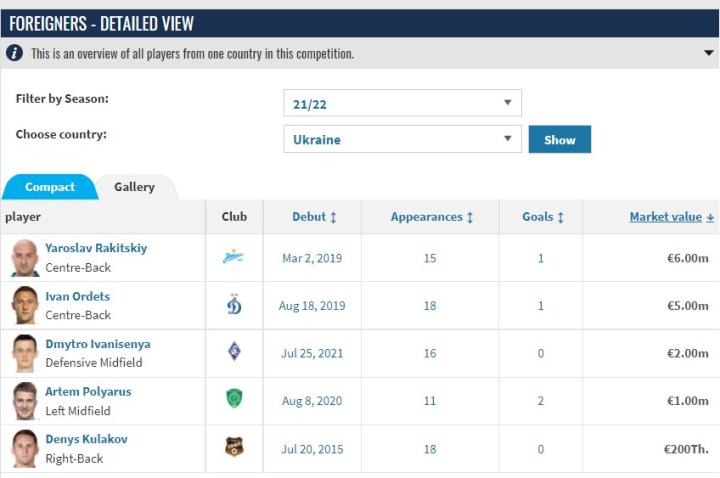The image size is (720, 478).
Task: Click the info icon in overview banner
Action: tap(15, 53)
